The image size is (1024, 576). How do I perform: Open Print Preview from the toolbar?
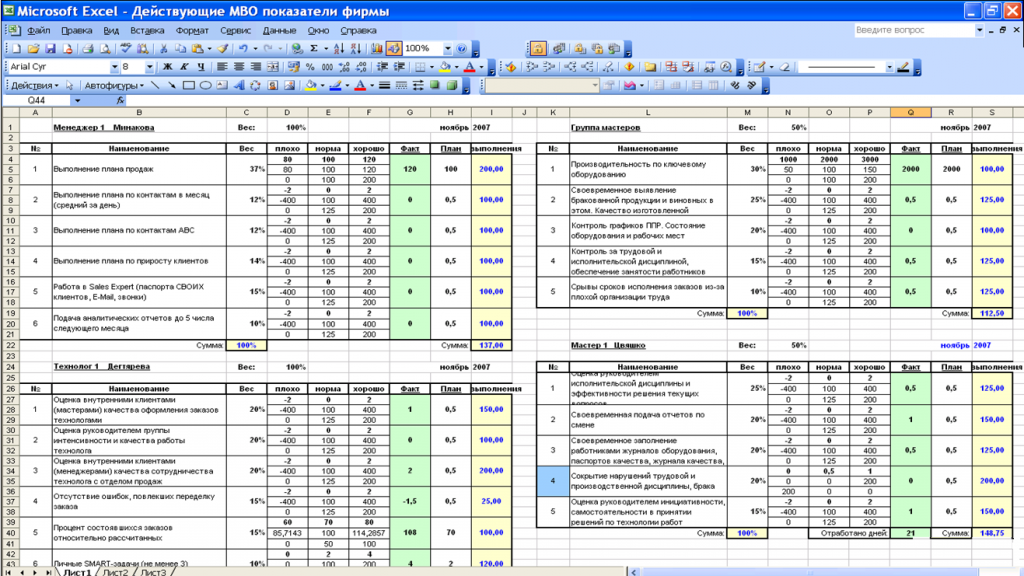[x=104, y=49]
